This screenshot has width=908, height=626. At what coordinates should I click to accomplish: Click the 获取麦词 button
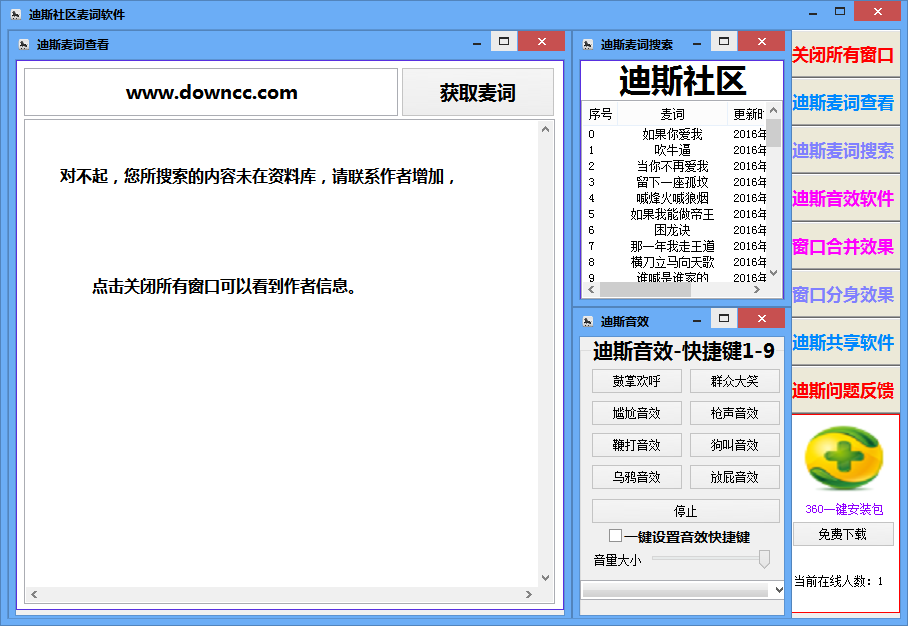tap(477, 92)
